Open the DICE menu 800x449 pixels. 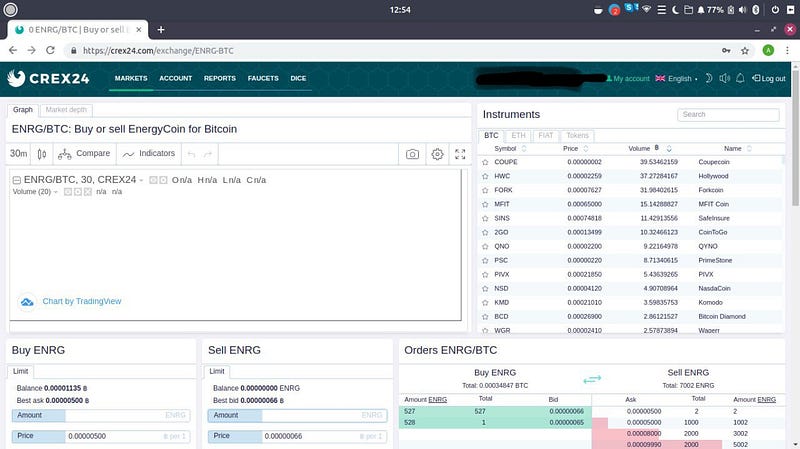(298, 78)
